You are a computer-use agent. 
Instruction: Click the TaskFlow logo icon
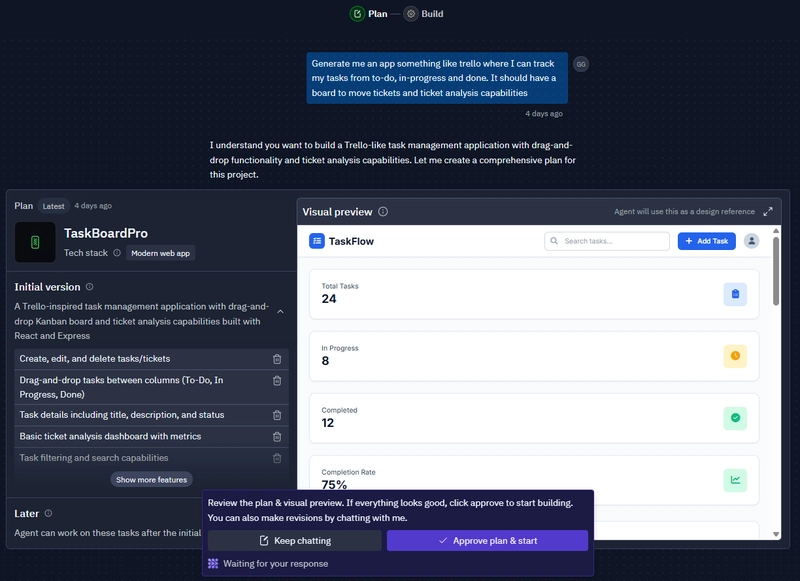[317, 241]
